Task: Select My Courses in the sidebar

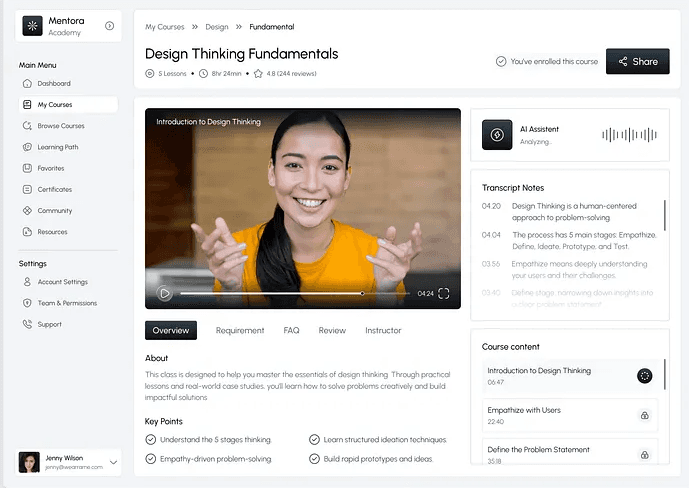Action: point(68,105)
